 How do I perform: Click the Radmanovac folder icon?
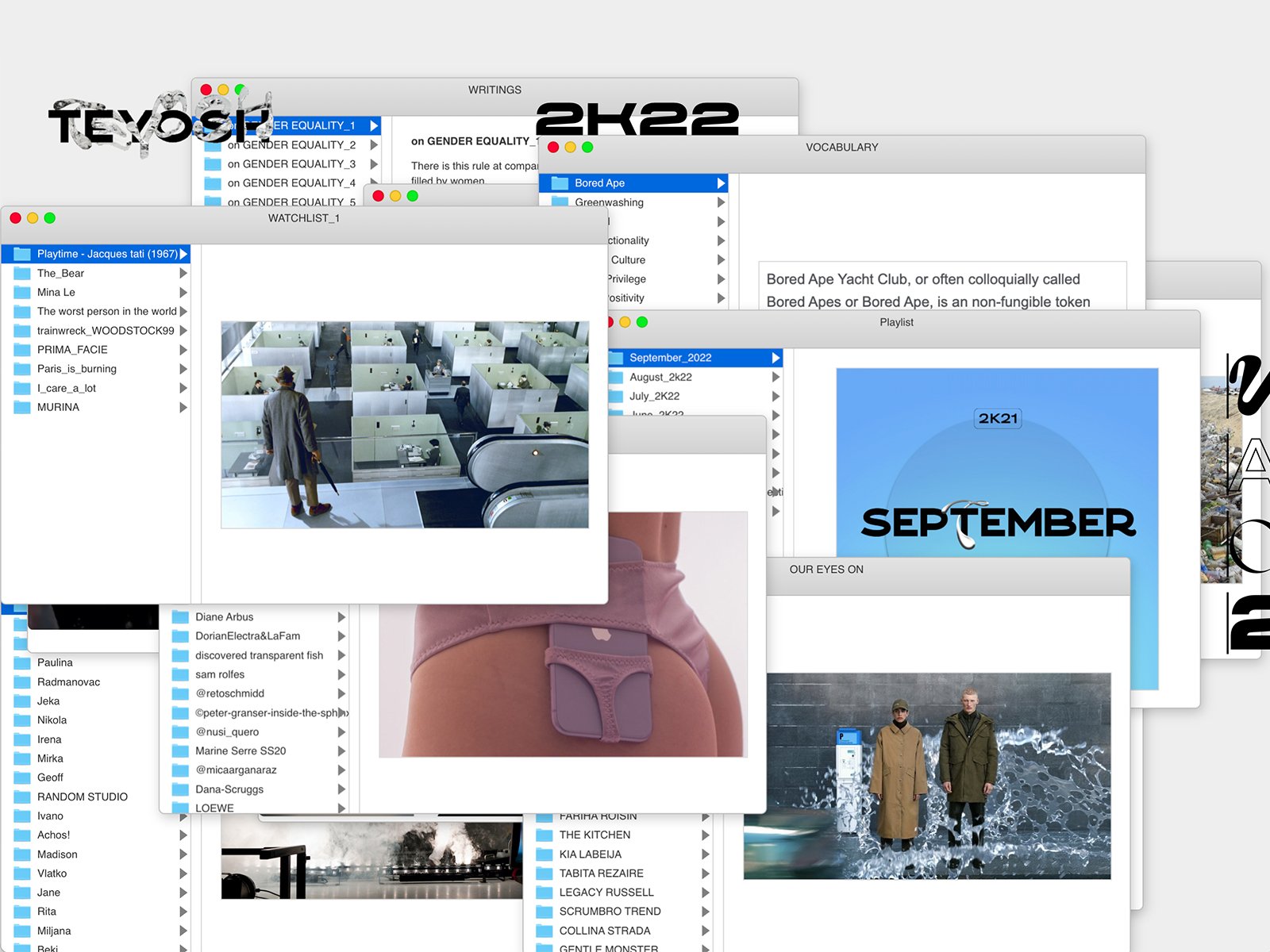(22, 682)
